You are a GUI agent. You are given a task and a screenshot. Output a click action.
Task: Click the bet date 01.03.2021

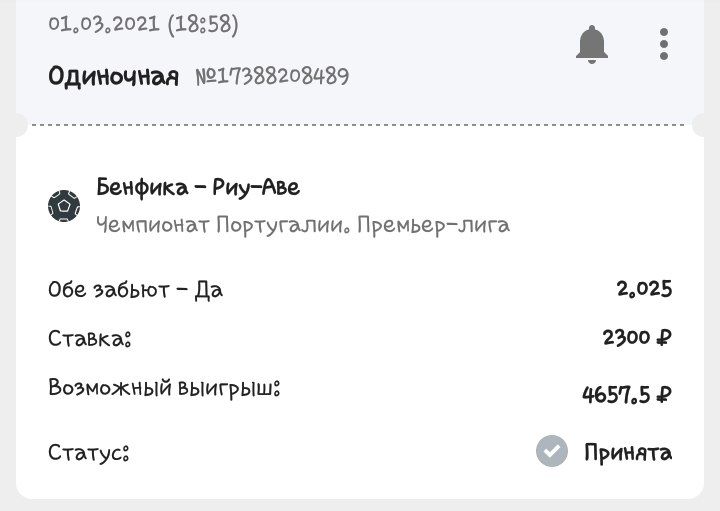click(103, 23)
